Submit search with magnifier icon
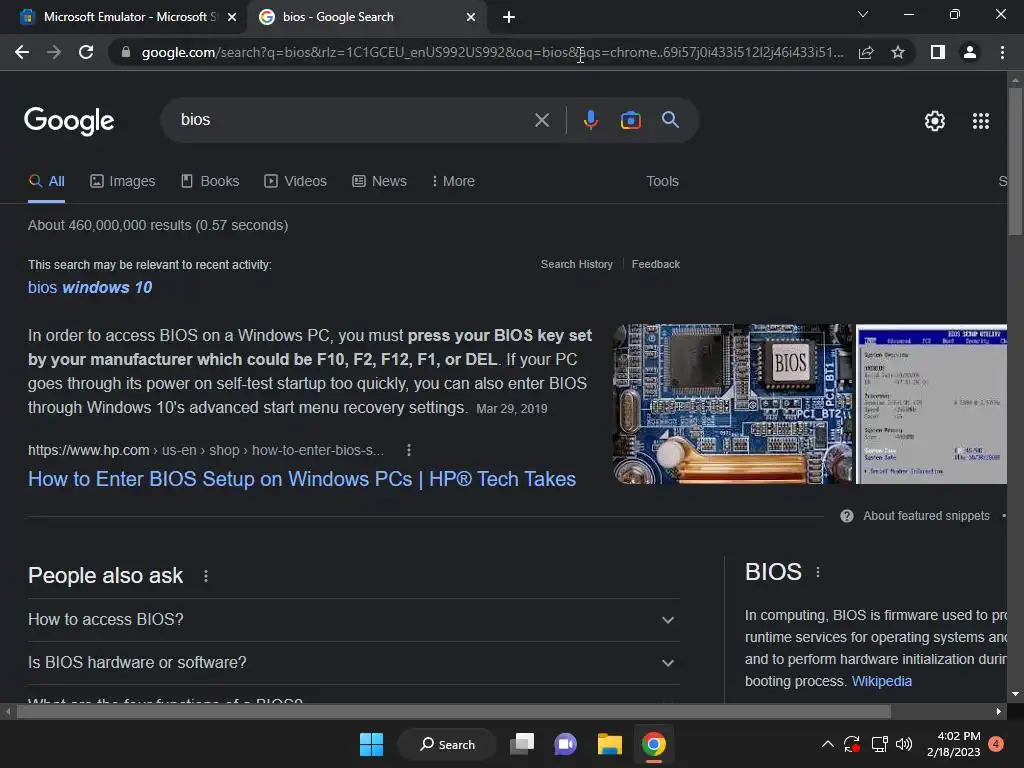 point(670,120)
